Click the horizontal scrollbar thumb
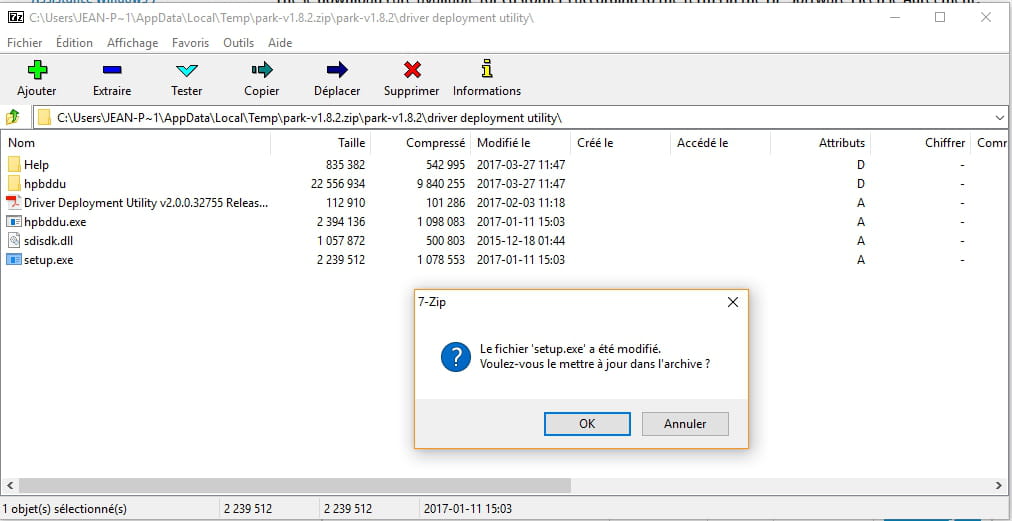The image size is (1012, 521). (295, 485)
